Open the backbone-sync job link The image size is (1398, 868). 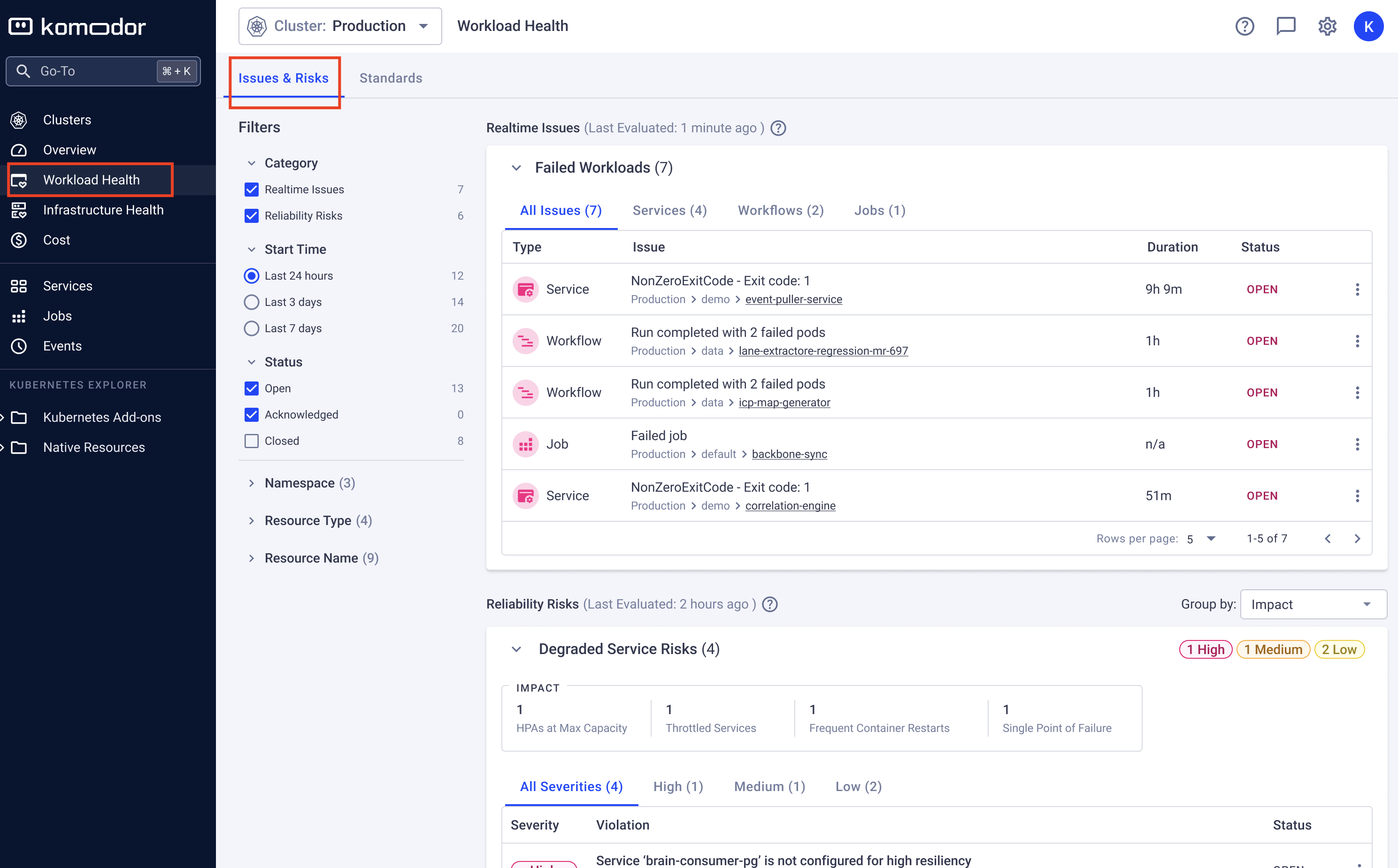pyautogui.click(x=789, y=454)
